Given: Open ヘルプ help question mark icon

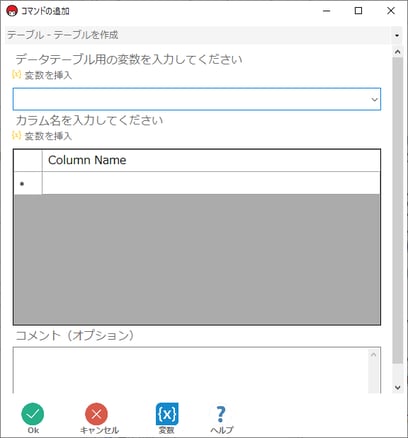Looking at the screenshot, I should pyautogui.click(x=221, y=414).
